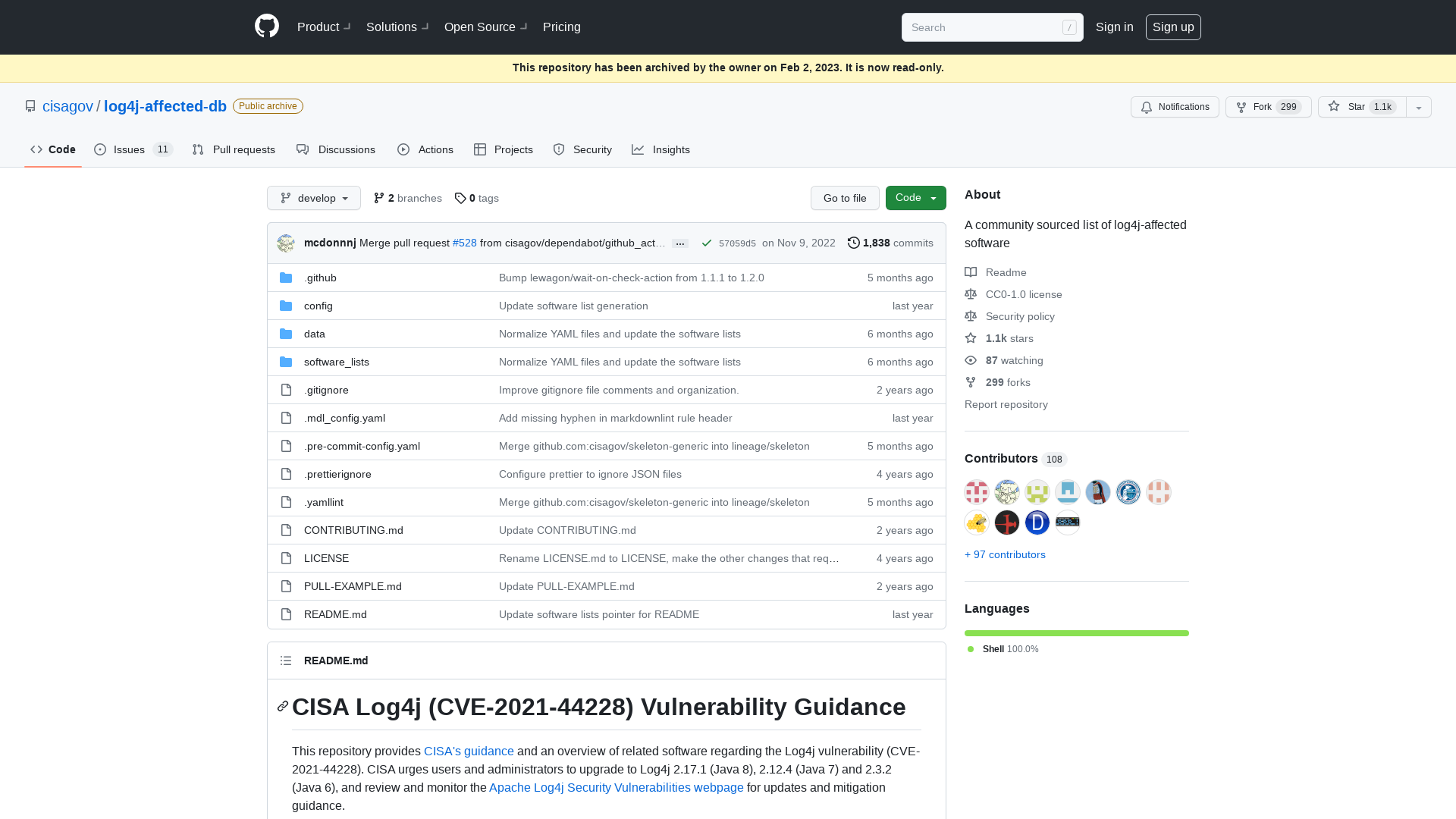The width and height of the screenshot is (1456, 819).
Task: Click the fork icon beside 299 forks
Action: (x=971, y=382)
